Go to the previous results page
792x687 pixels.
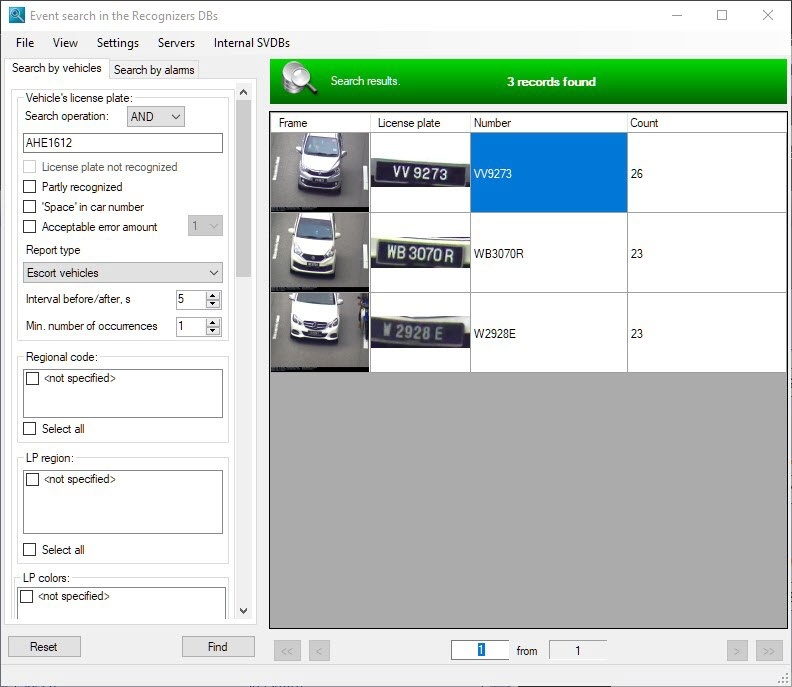320,651
